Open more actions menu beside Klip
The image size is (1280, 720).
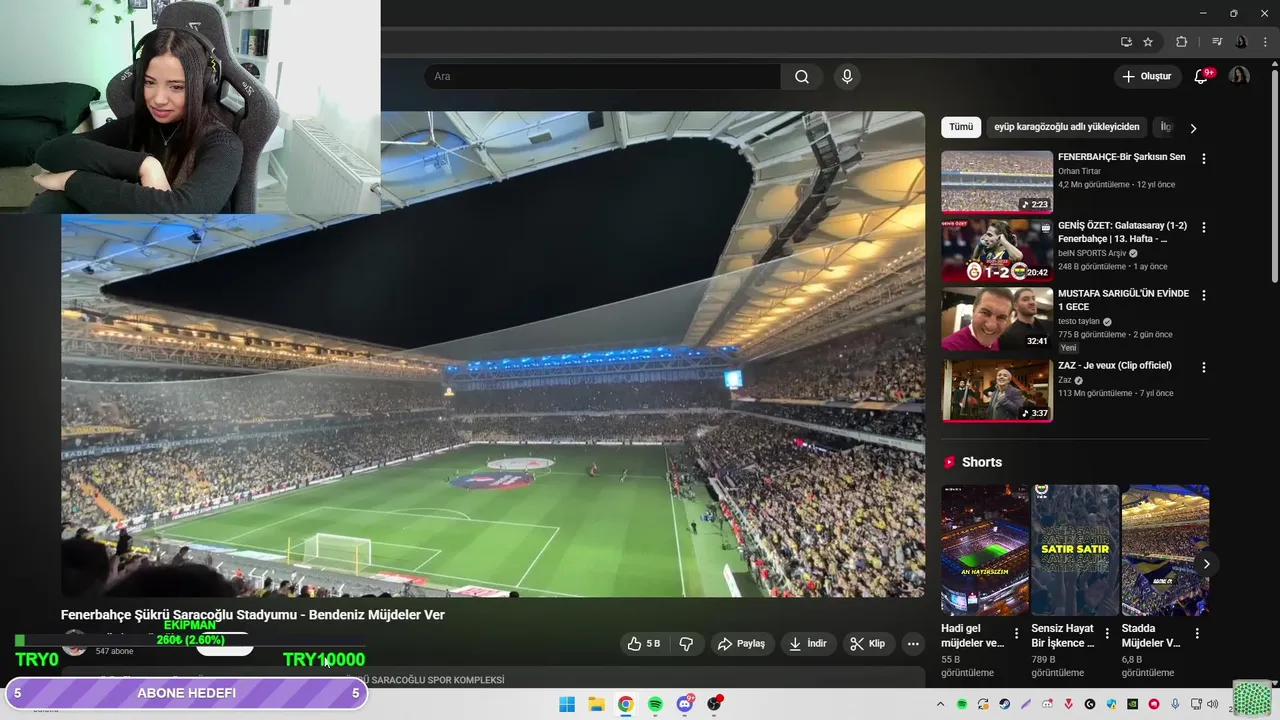(x=913, y=644)
